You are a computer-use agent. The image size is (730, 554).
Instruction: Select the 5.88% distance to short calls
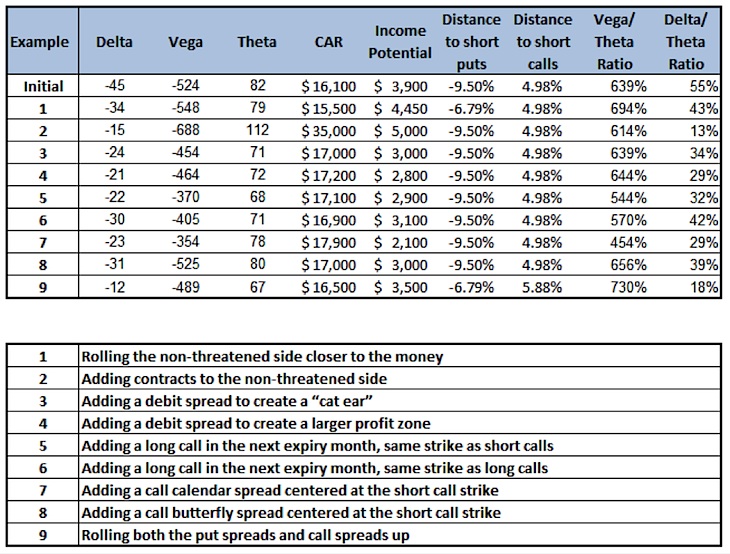pyautogui.click(x=542, y=287)
